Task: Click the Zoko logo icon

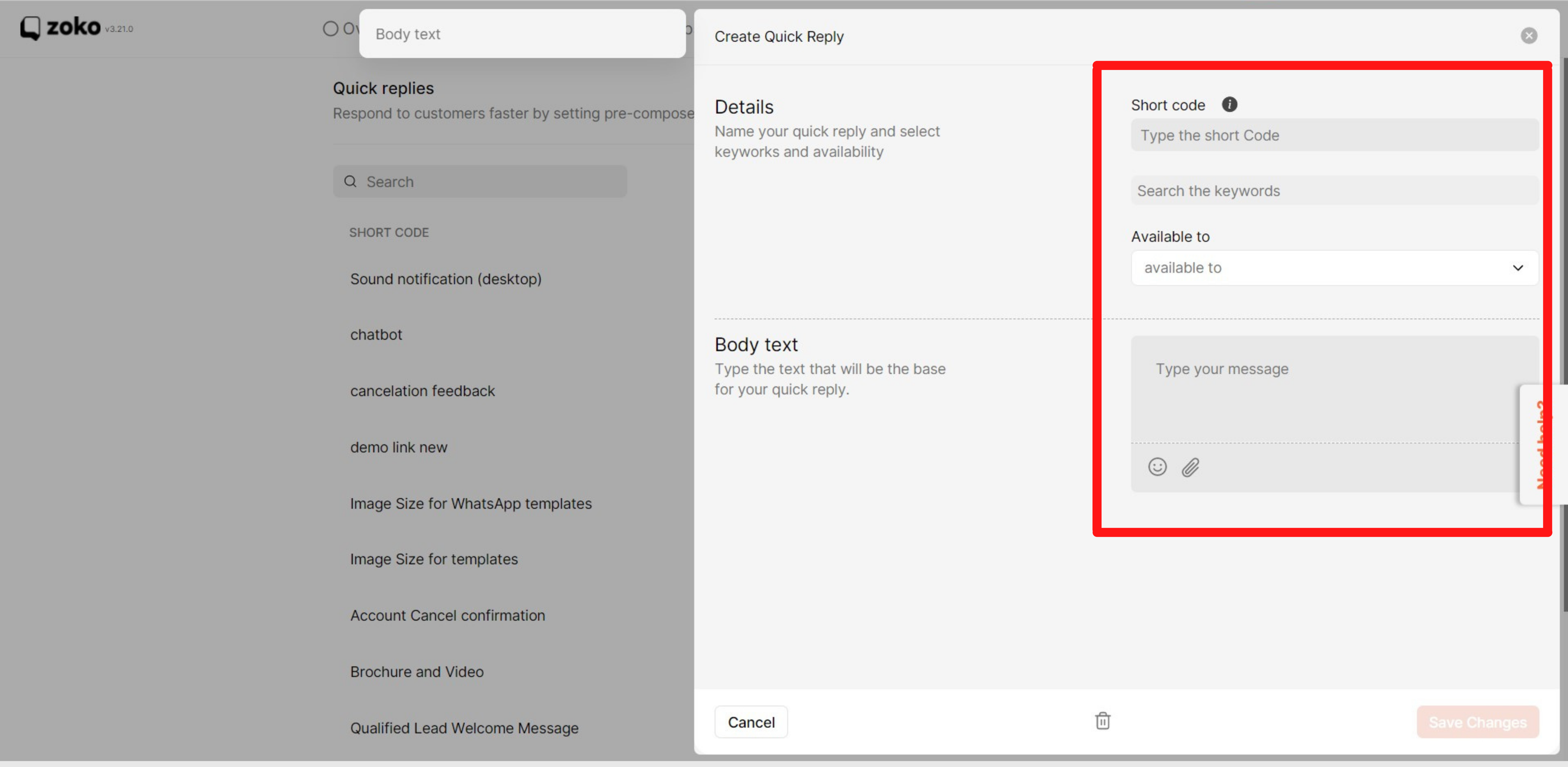Action: [x=30, y=27]
